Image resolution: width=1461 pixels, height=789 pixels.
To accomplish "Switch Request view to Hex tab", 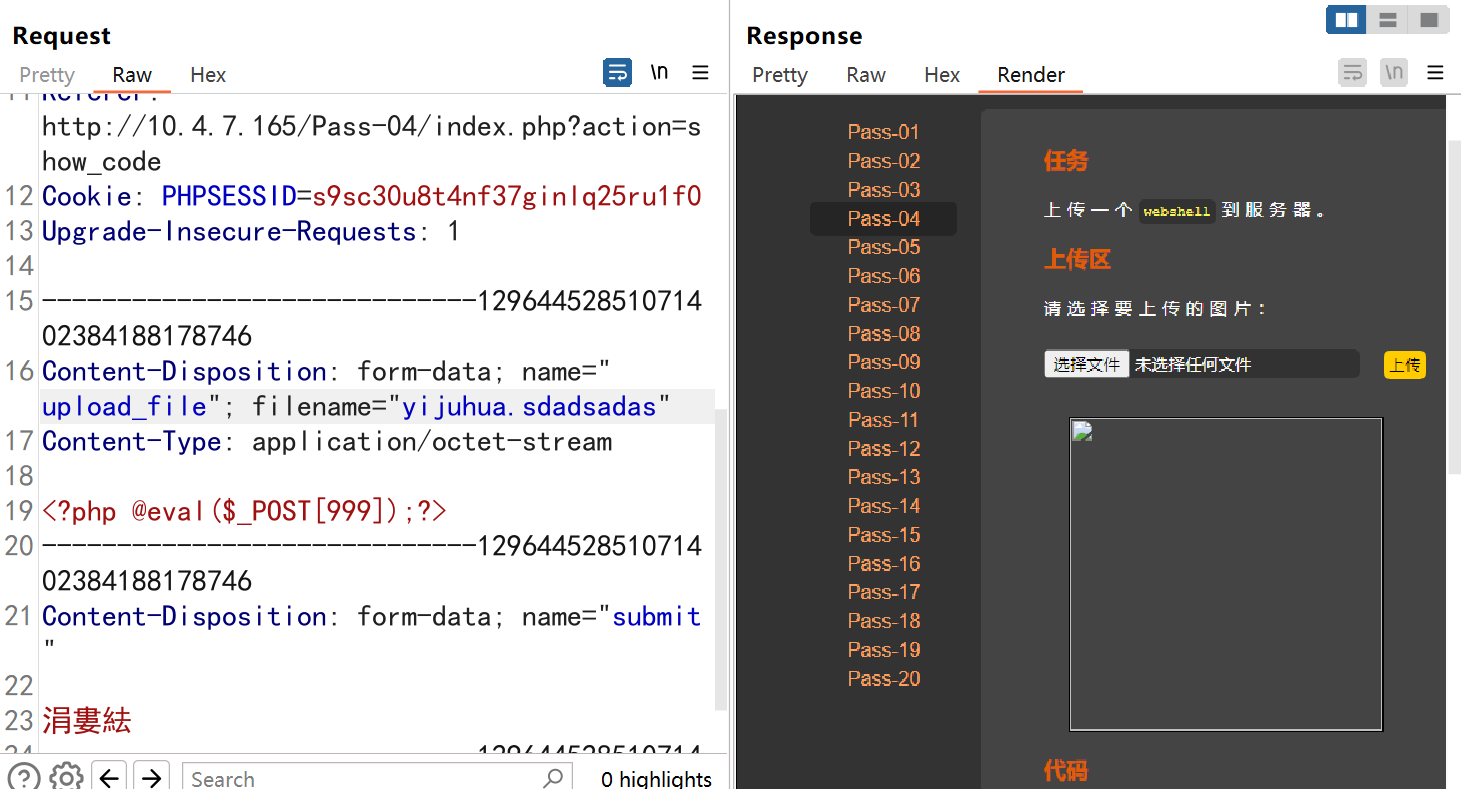I will (x=208, y=75).
